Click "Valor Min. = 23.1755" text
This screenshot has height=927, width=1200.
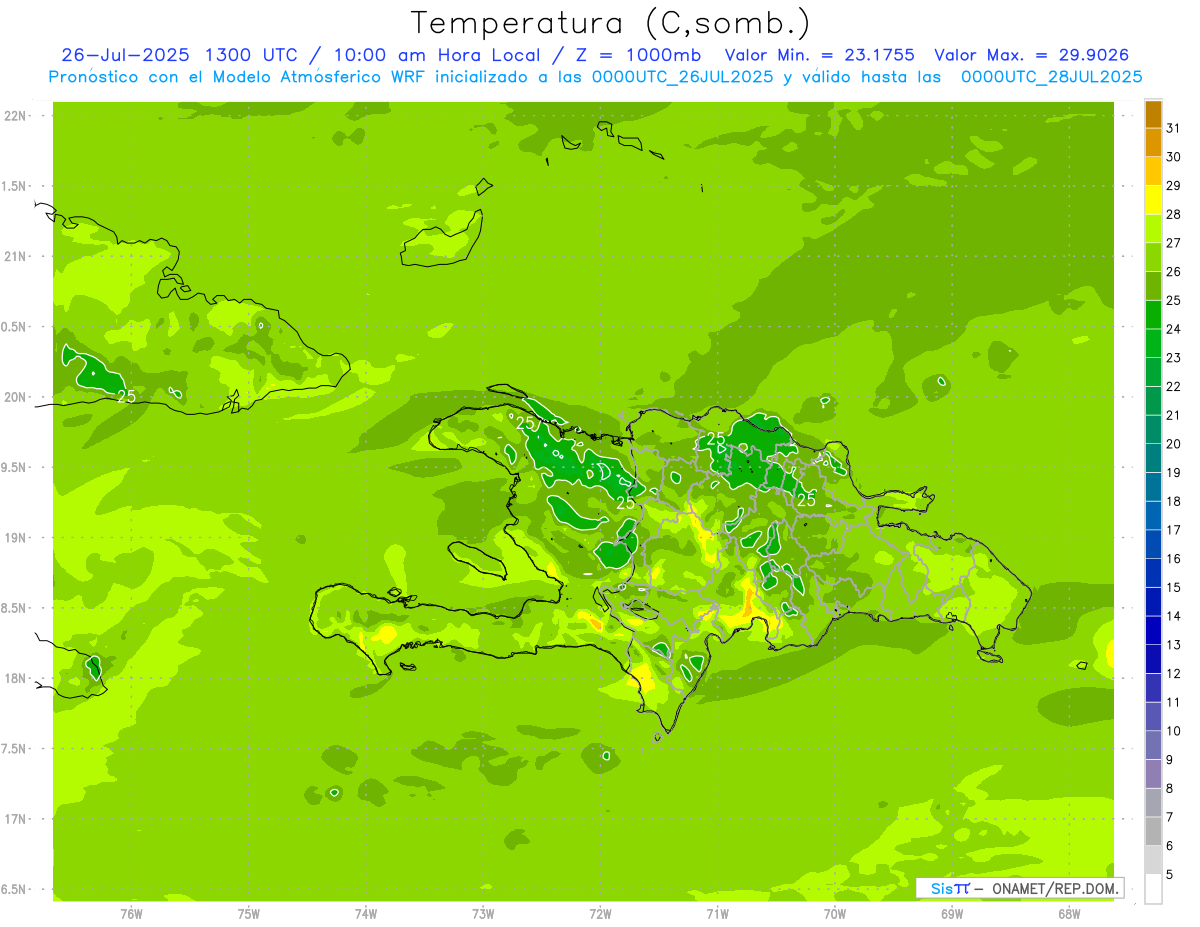click(x=820, y=55)
